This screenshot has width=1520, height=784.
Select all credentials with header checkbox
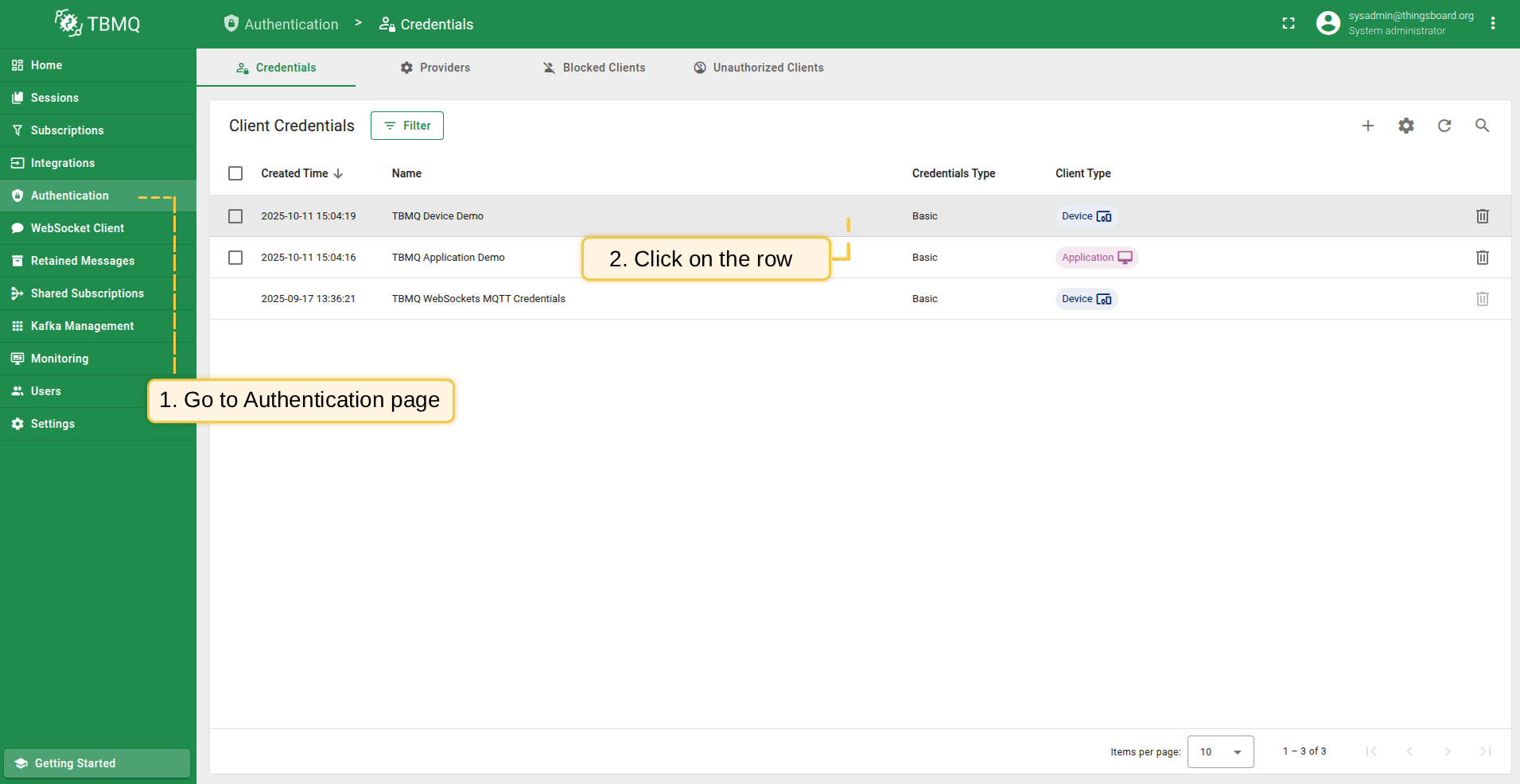pyautogui.click(x=235, y=173)
